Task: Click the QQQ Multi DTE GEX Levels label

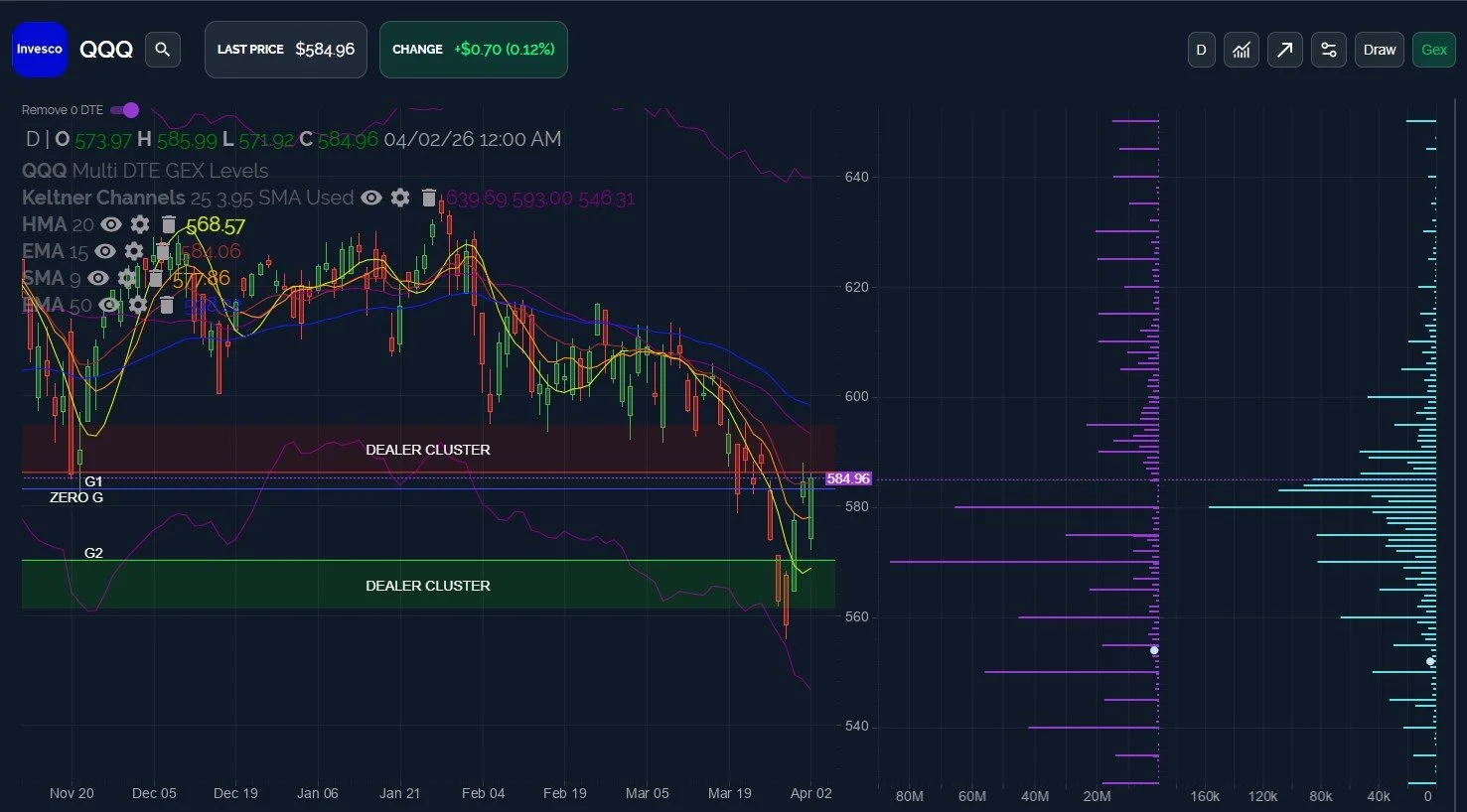Action: (145, 171)
